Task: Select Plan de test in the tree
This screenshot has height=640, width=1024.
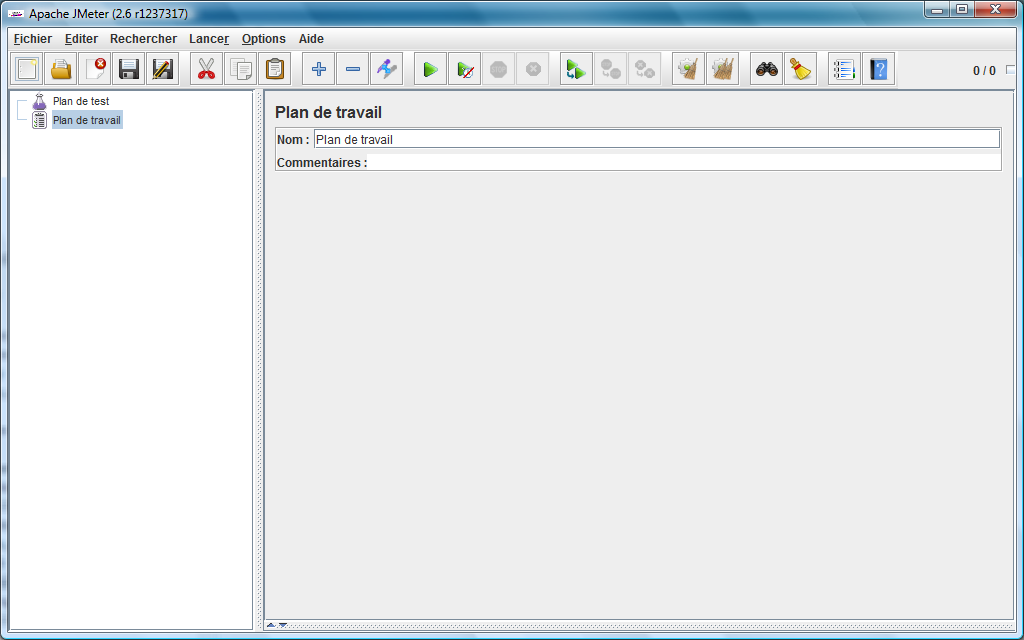Action: point(80,101)
